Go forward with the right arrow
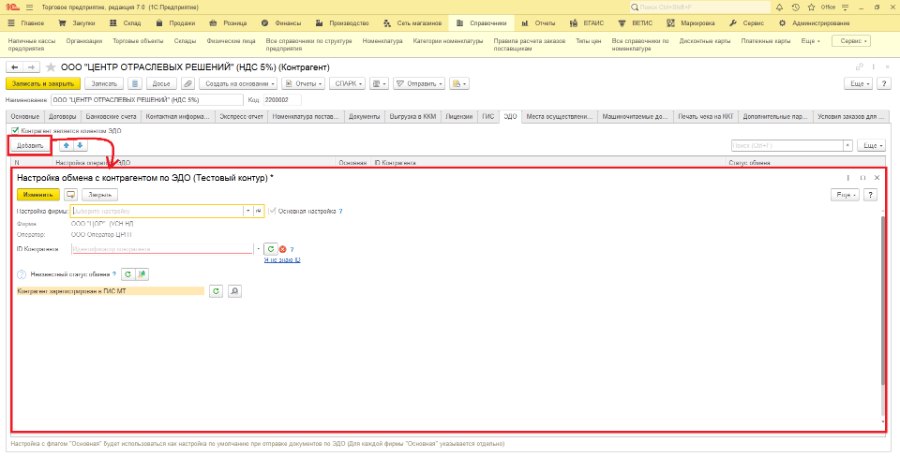This screenshot has height=457, width=900. [32, 68]
